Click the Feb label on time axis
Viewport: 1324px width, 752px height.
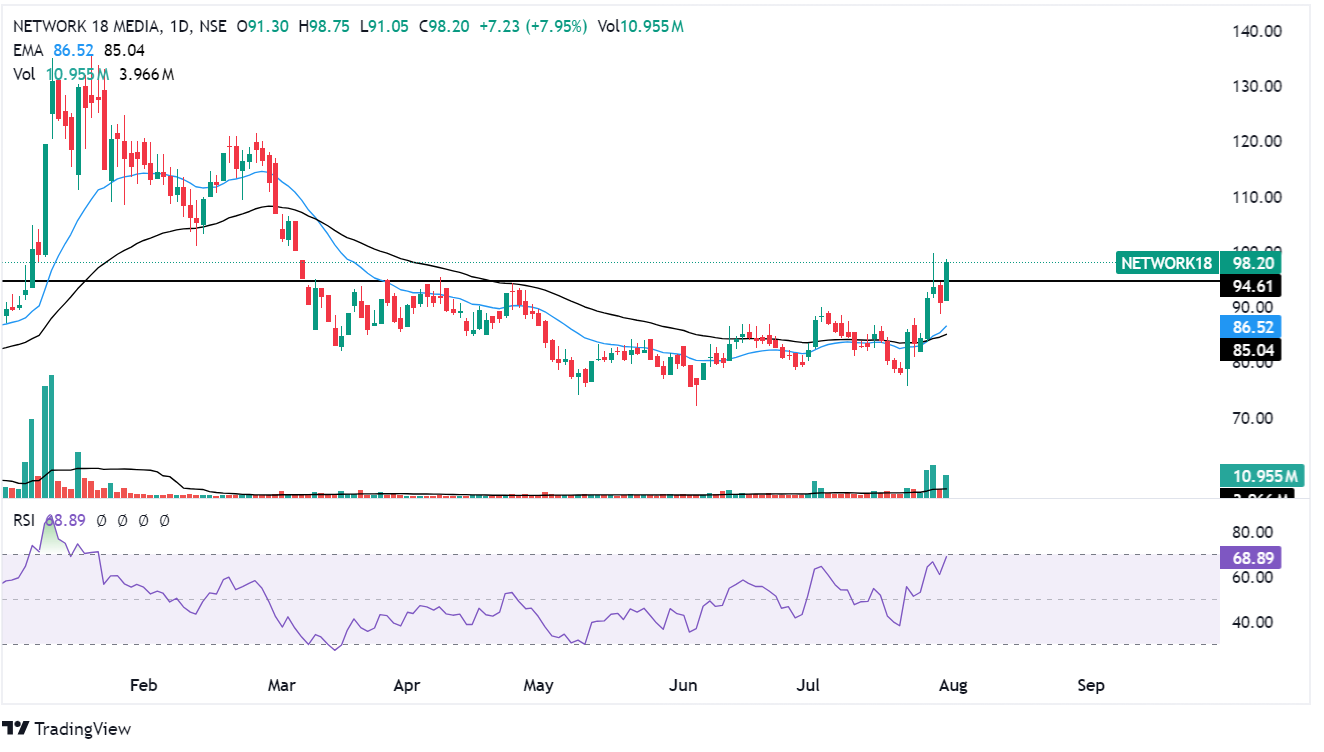tap(144, 686)
